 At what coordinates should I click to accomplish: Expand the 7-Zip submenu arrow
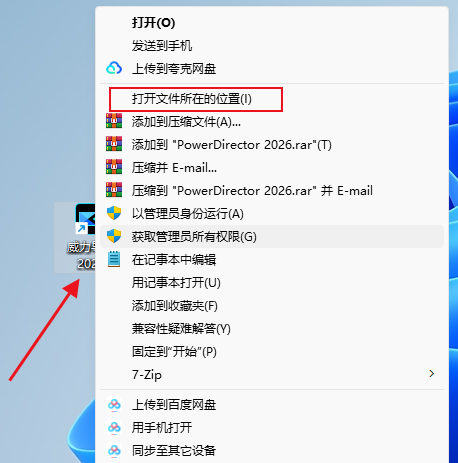coord(432,374)
